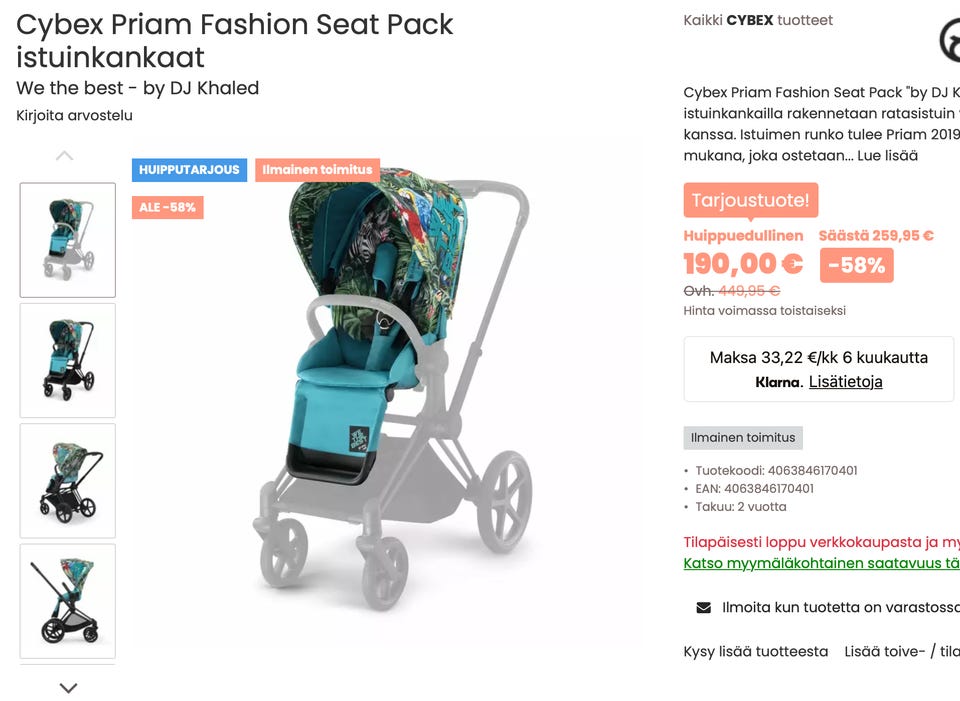Click the 'HUIPPUTARJOUS' blue badge
This screenshot has width=960, height=701.
pos(189,170)
